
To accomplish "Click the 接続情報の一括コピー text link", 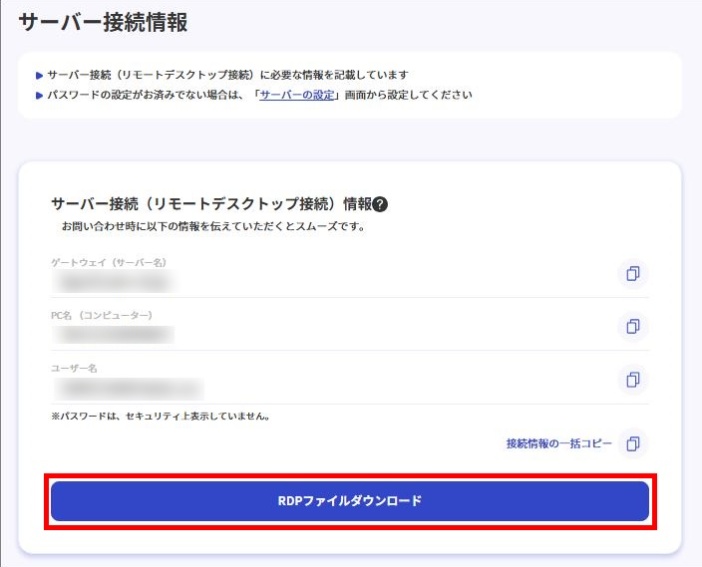I will point(559,444).
